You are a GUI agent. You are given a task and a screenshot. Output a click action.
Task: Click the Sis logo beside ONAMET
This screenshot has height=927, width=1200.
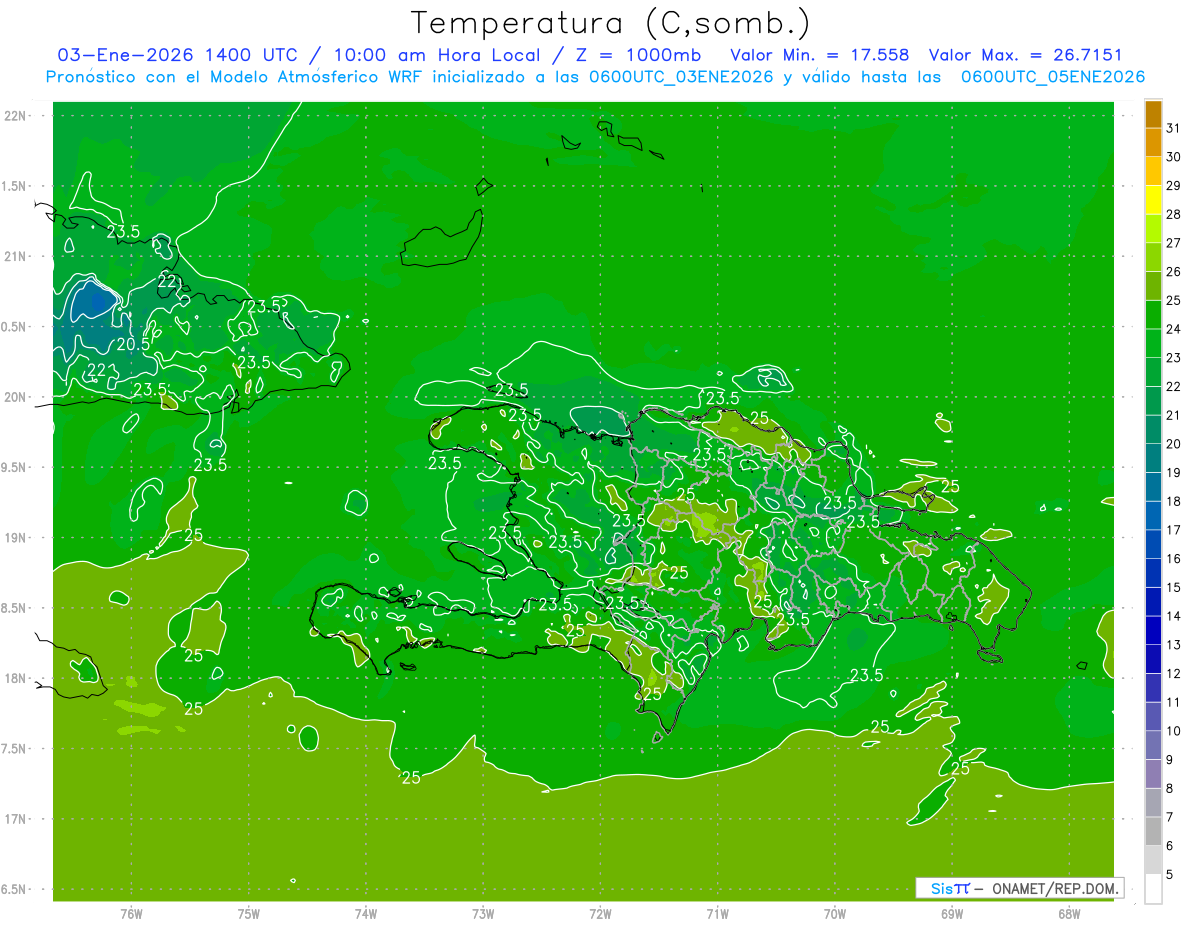pyautogui.click(x=949, y=888)
